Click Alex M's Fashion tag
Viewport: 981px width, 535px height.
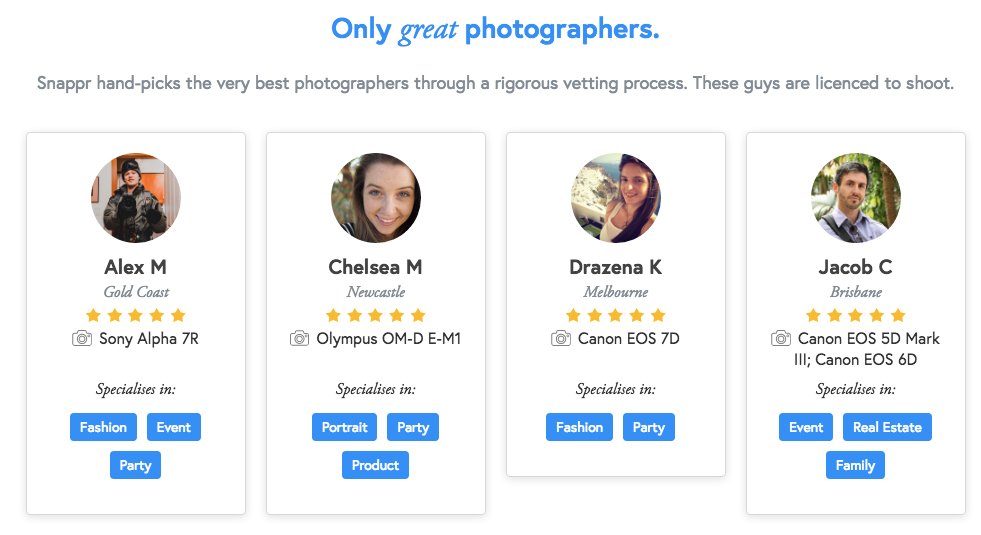pyautogui.click(x=103, y=427)
